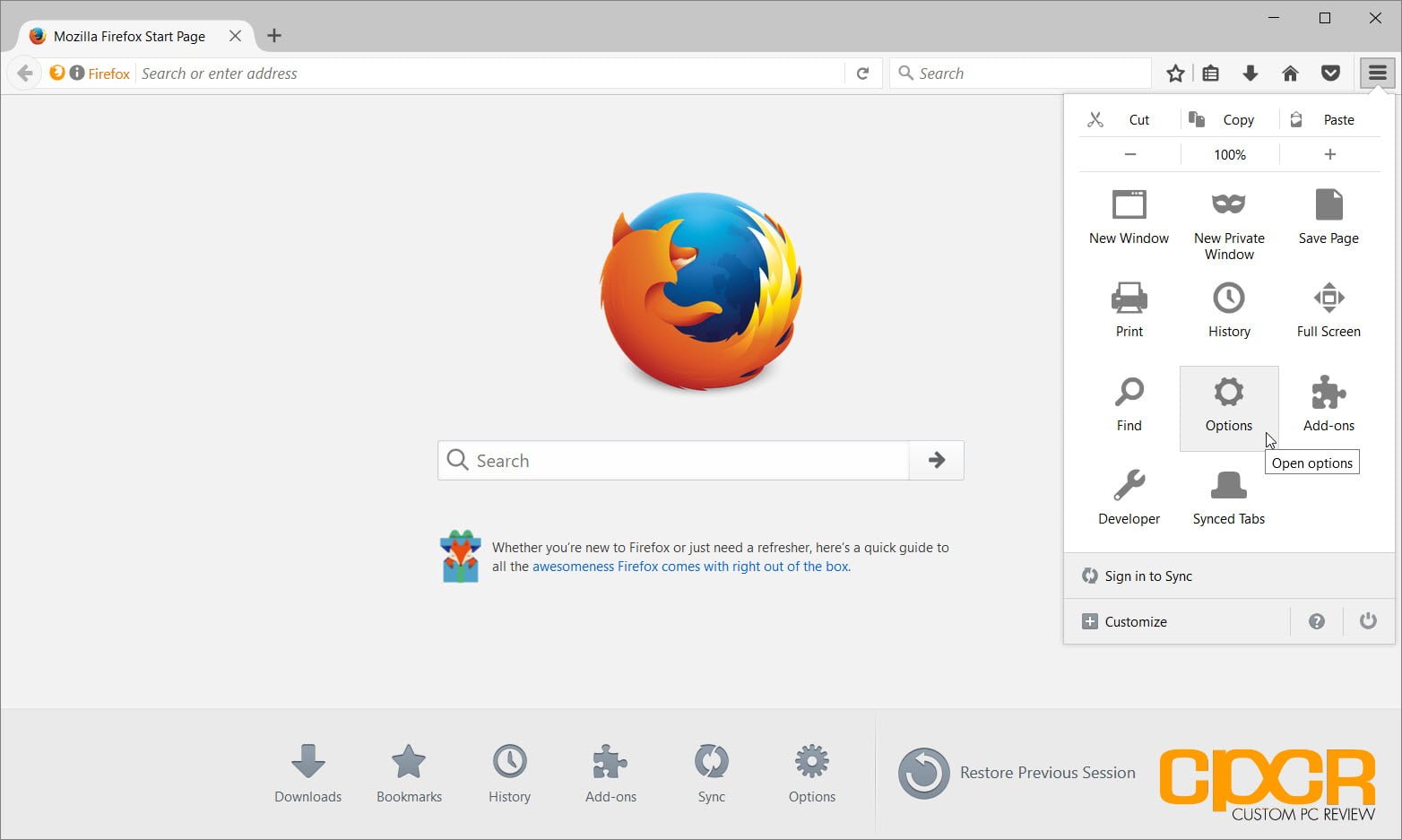Open the hamburger menu button
The width and height of the screenshot is (1402, 840).
pyautogui.click(x=1377, y=73)
